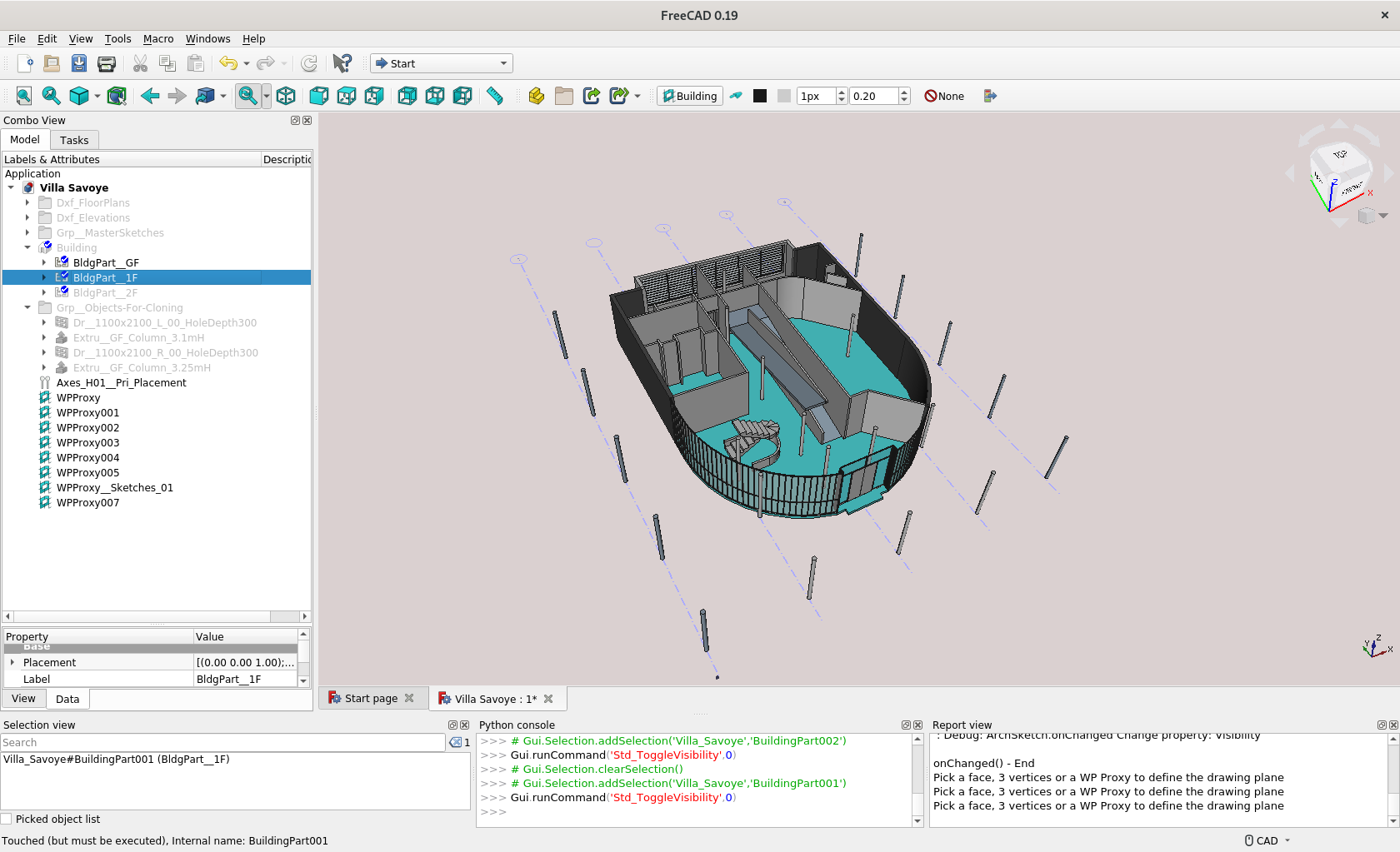Create a new group folder in toolbar
Image resolution: width=1400 pixels, height=852 pixels.
point(564,96)
